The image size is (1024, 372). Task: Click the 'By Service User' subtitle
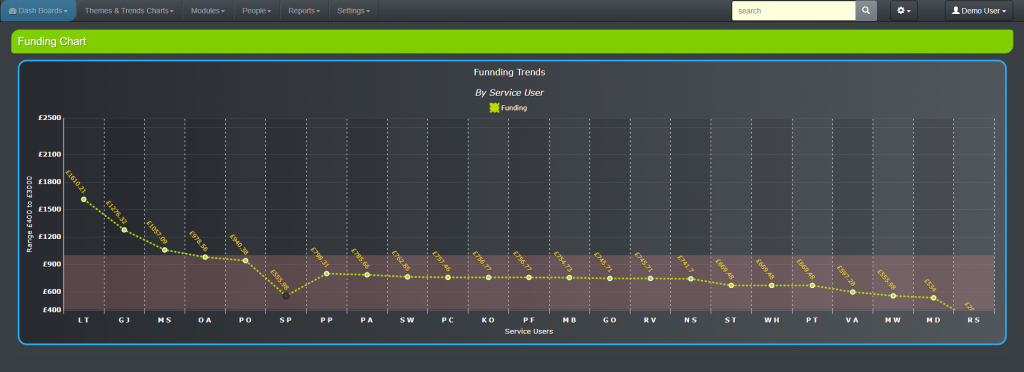click(509, 93)
